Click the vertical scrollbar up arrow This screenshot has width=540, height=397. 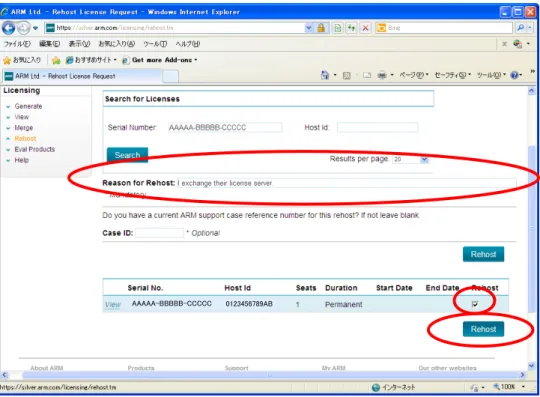point(531,91)
